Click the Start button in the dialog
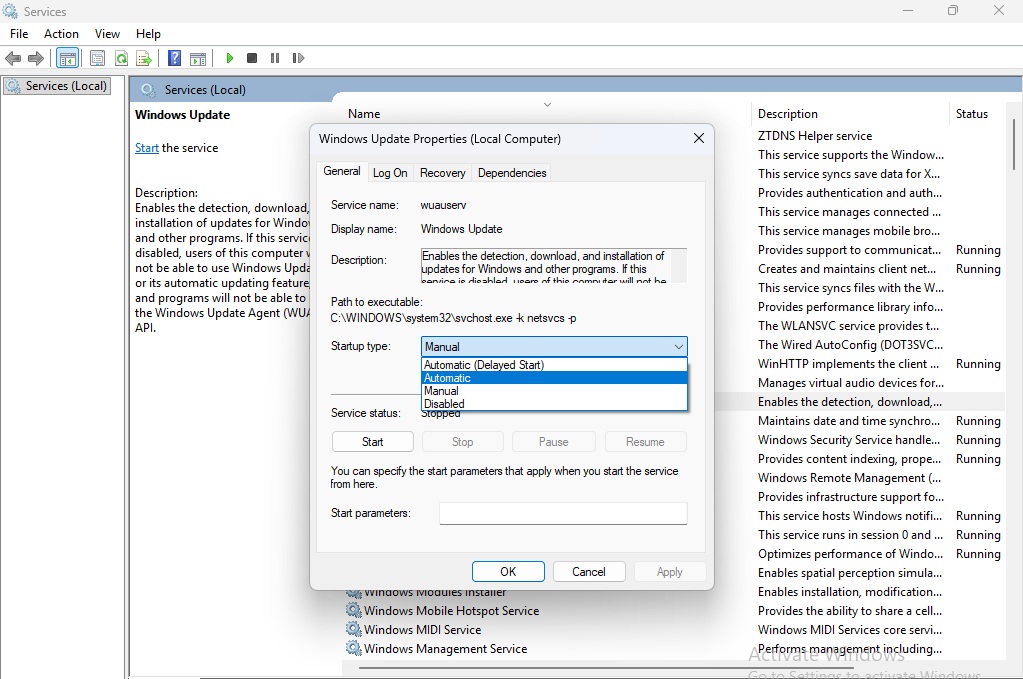 point(373,442)
